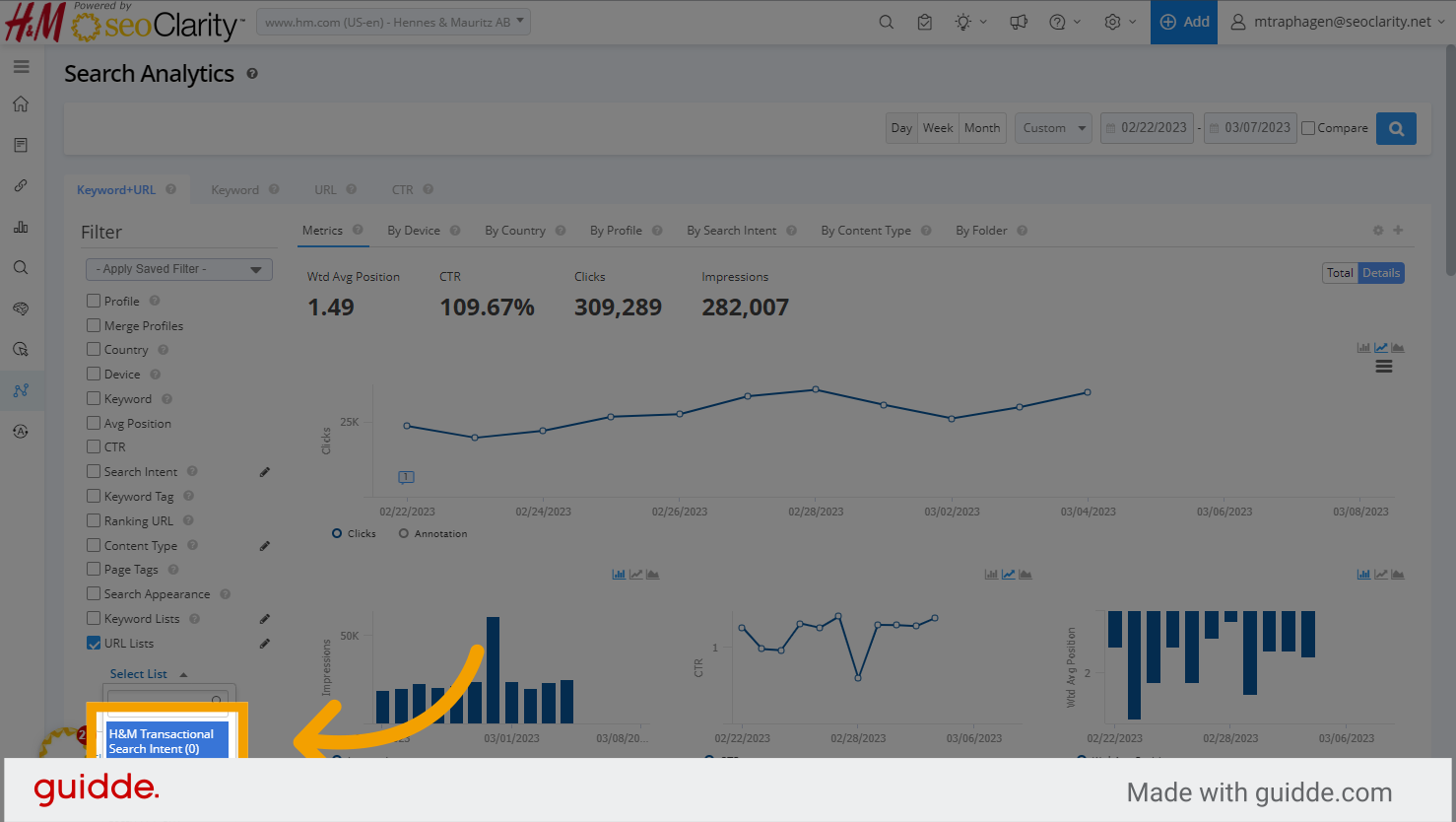Select the Week granularity button
Screen dimensions: 1456x822
tap(938, 128)
